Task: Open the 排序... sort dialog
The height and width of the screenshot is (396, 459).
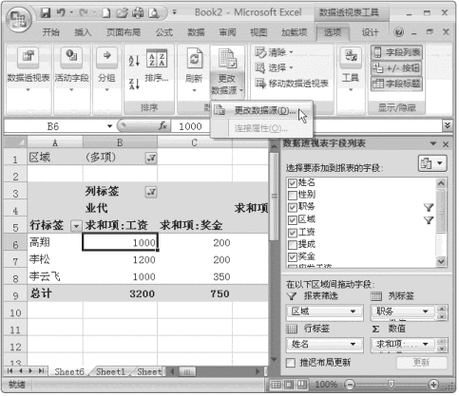Action: point(157,65)
